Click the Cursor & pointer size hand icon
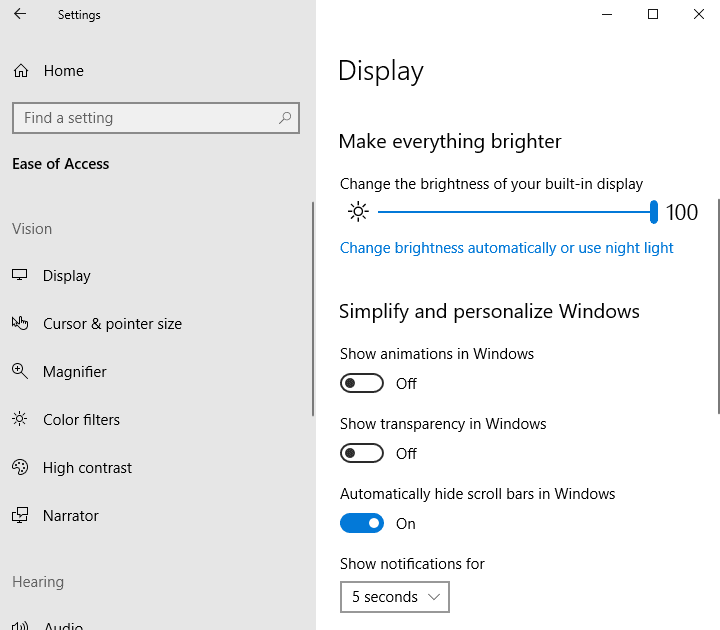 pos(20,323)
